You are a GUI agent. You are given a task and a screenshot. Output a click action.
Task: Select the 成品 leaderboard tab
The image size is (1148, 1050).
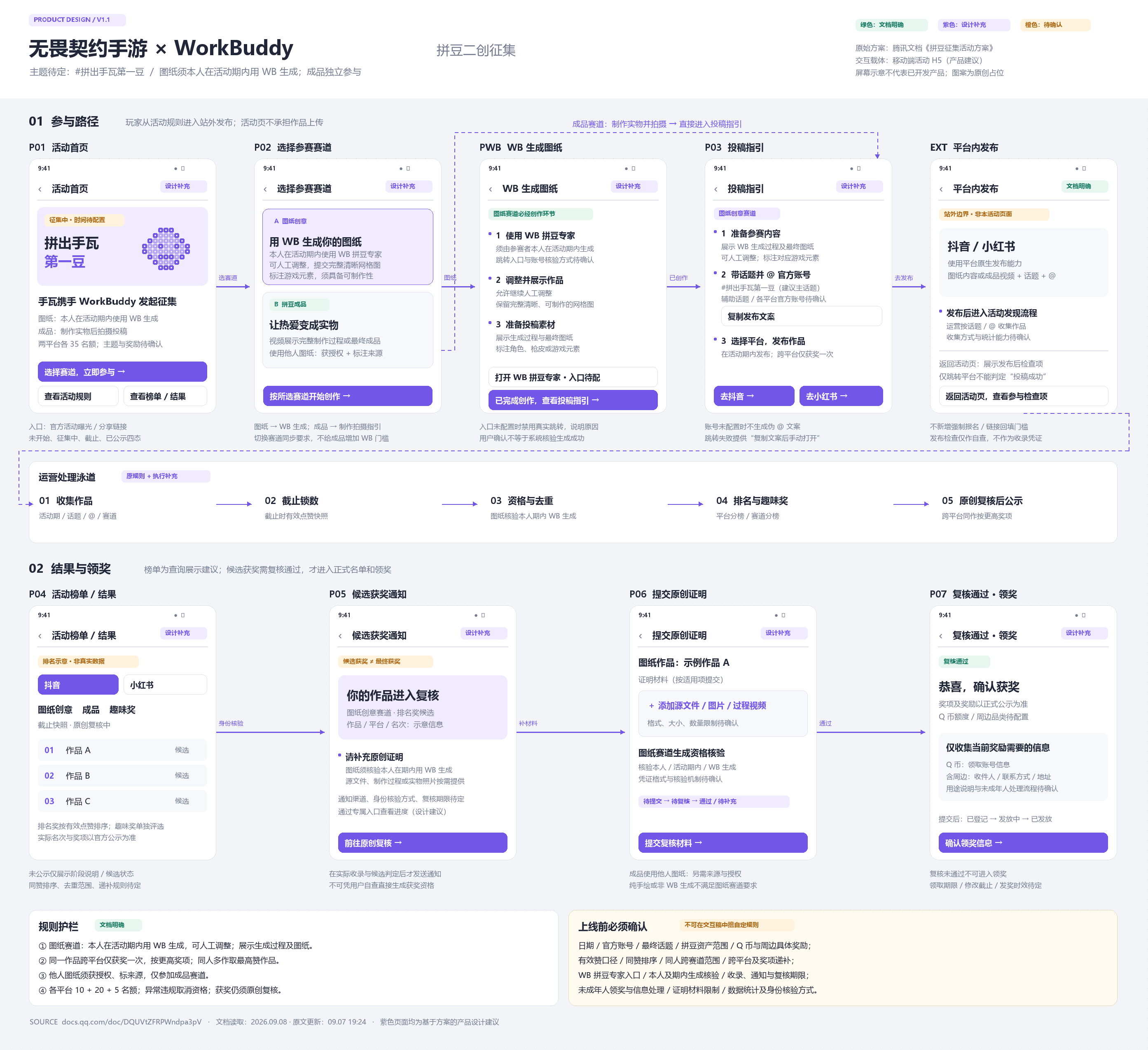pyautogui.click(x=91, y=709)
